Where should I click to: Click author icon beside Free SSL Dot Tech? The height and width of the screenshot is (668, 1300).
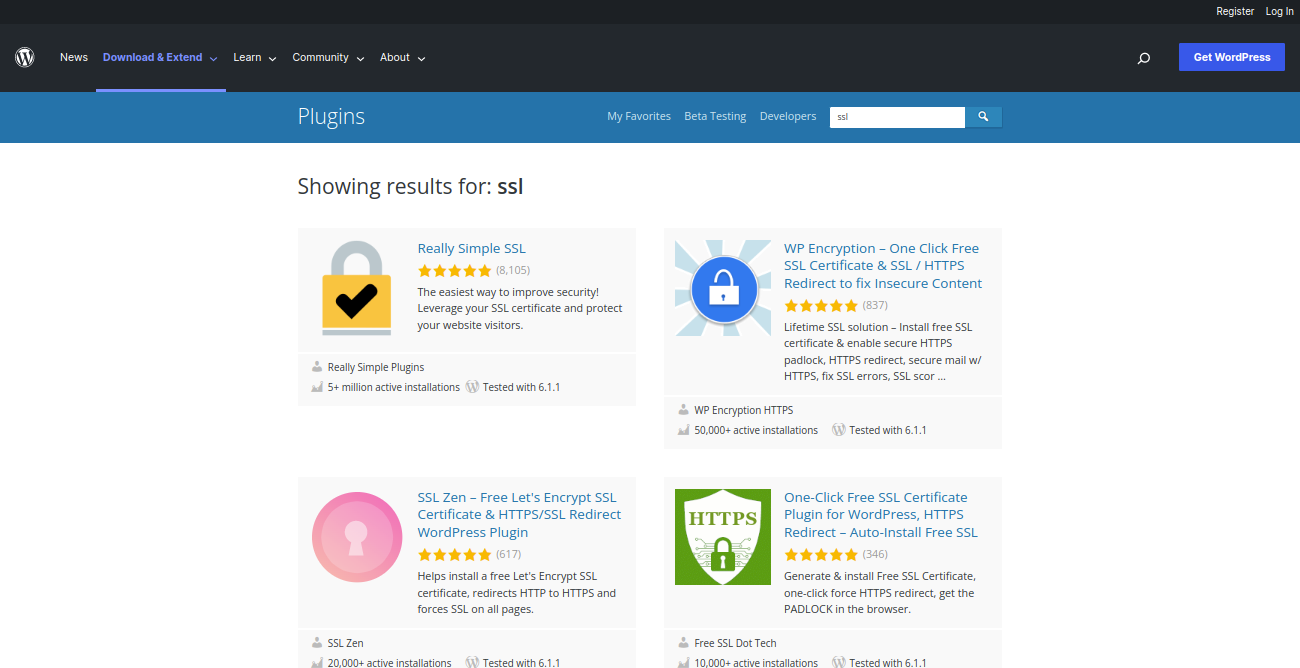point(684,643)
